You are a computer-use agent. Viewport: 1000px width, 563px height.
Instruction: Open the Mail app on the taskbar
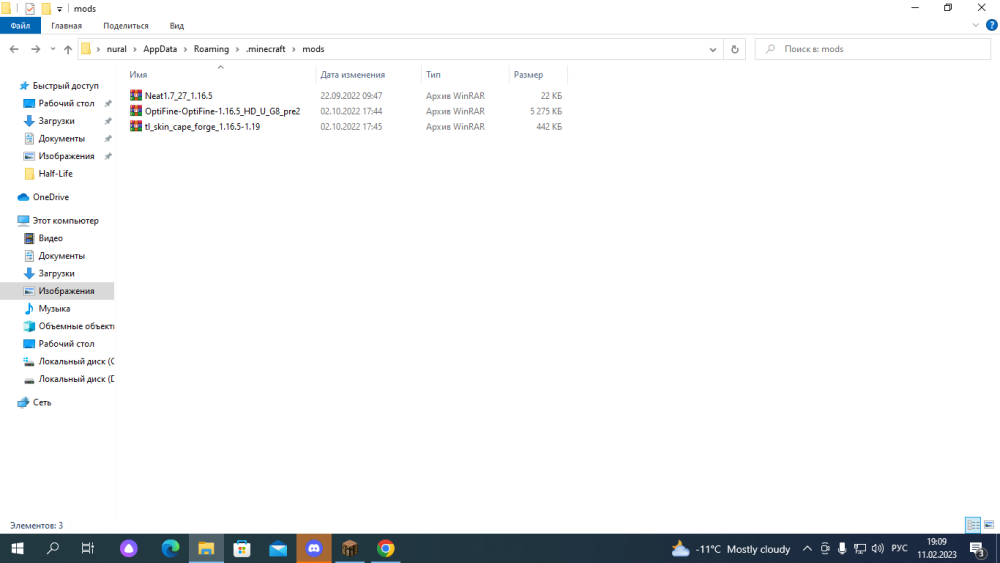278,548
